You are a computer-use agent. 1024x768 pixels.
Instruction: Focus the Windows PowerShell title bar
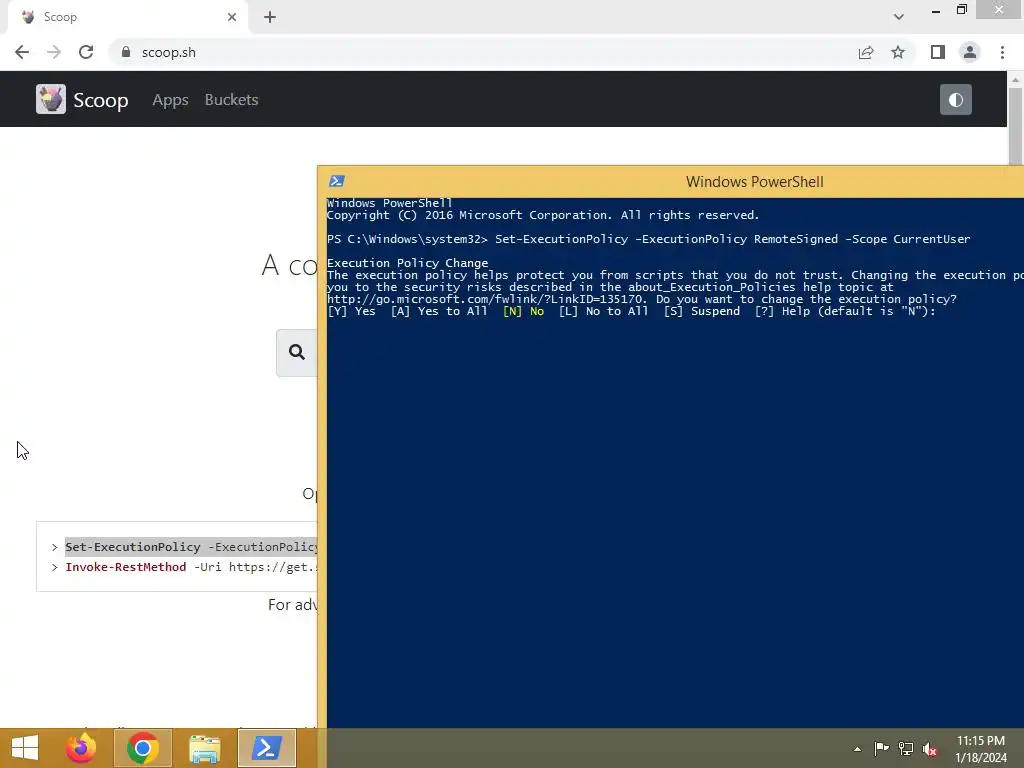pos(673,182)
